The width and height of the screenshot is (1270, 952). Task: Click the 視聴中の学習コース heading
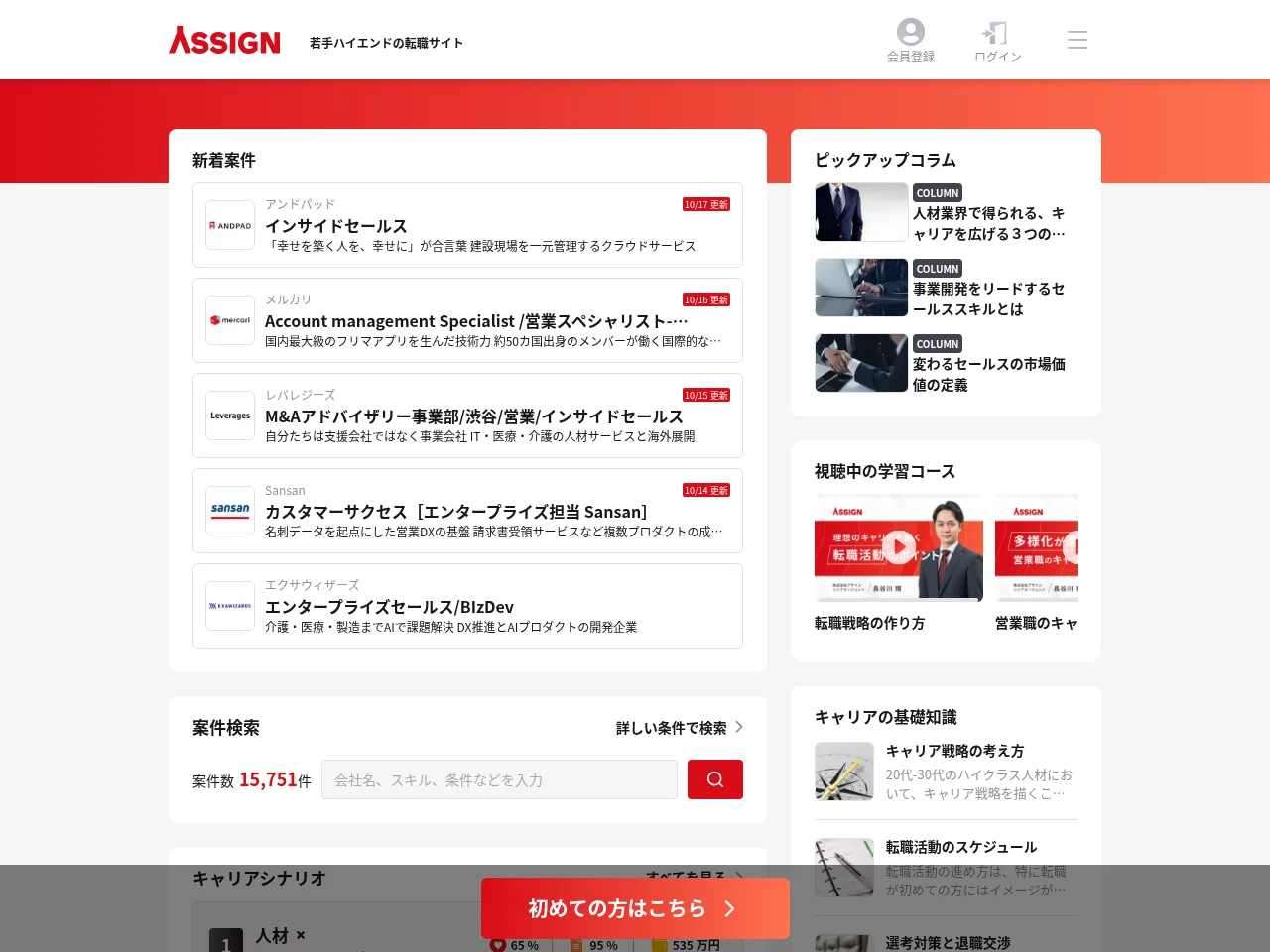click(x=885, y=471)
